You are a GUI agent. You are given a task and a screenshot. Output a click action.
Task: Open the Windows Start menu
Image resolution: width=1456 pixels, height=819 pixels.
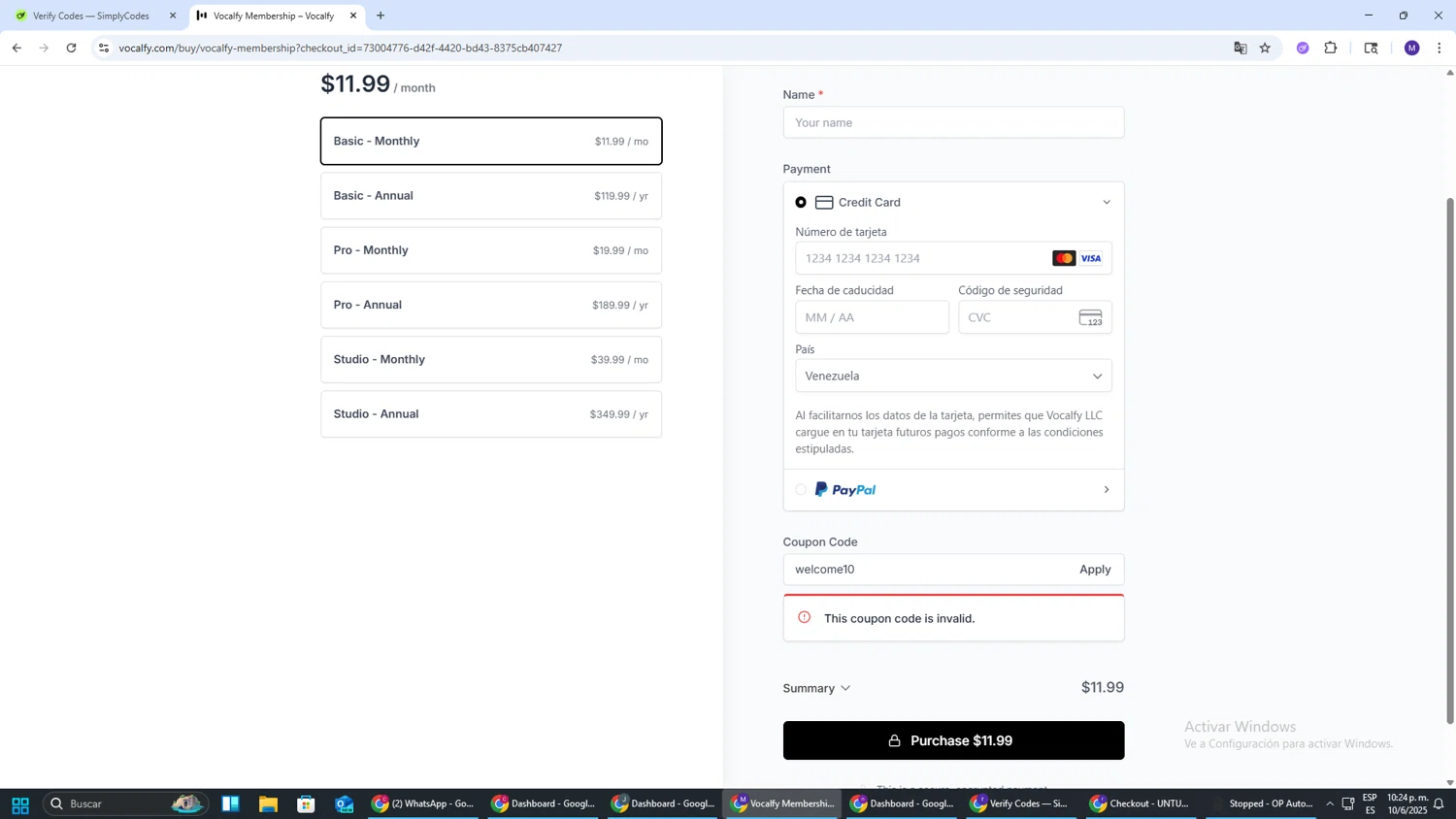19,803
